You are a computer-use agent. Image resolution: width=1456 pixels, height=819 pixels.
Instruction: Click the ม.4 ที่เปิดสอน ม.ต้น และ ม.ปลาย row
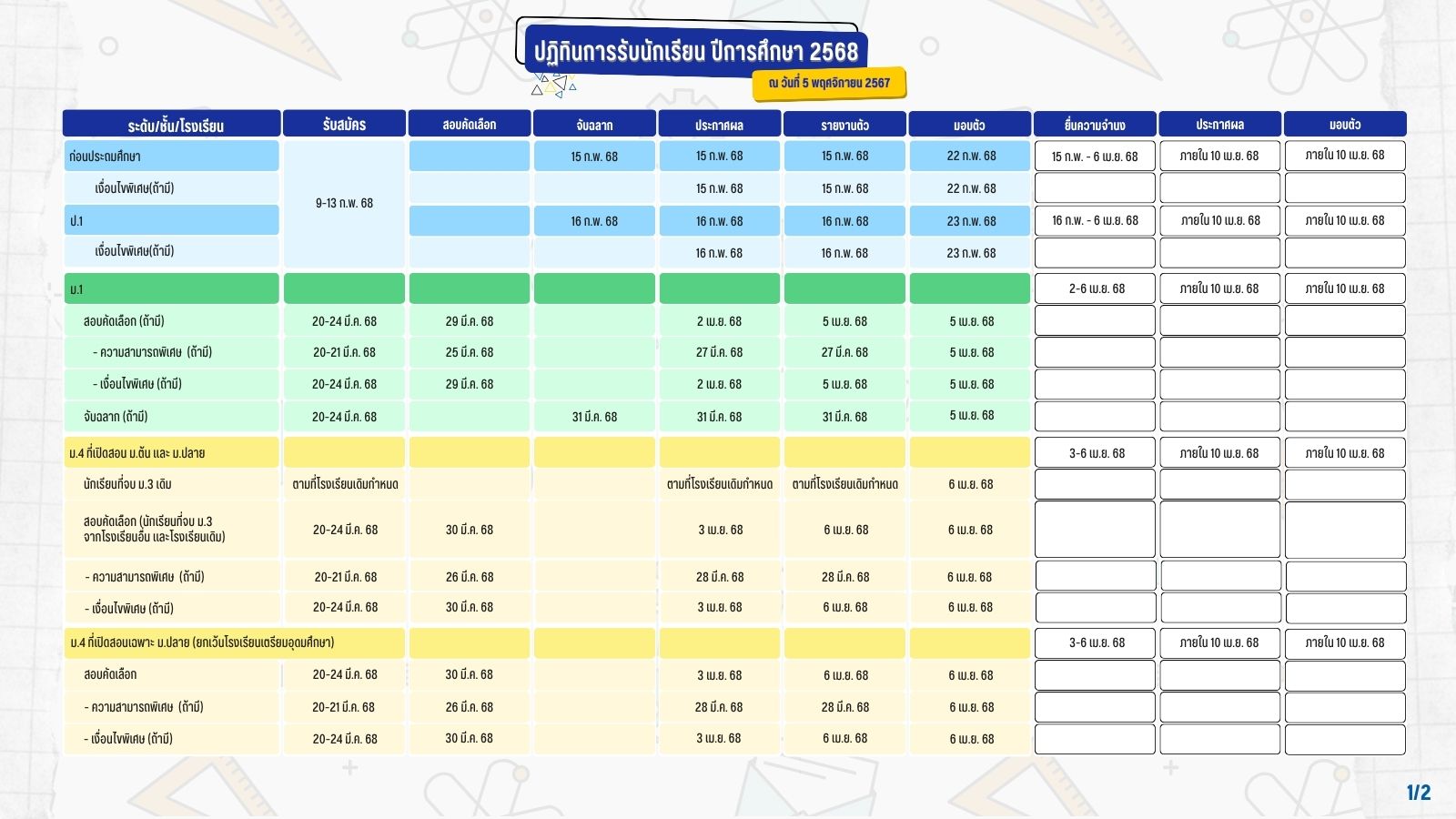point(172,452)
